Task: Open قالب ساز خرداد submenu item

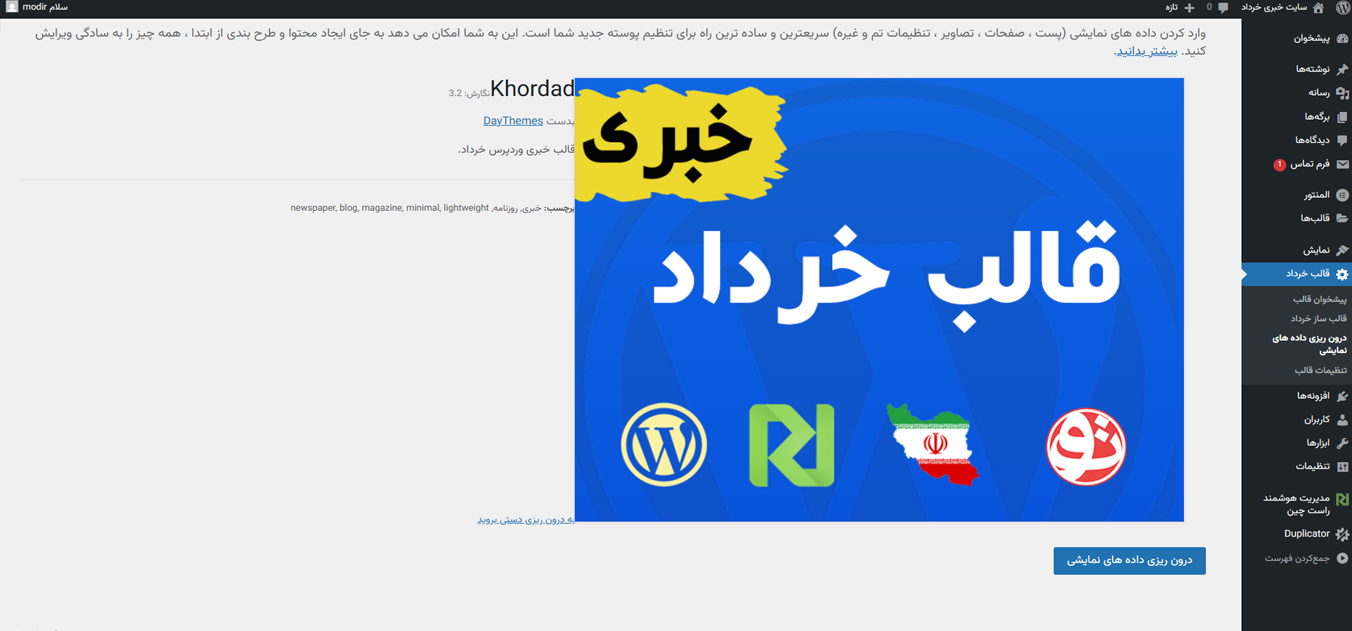Action: tap(1318, 318)
